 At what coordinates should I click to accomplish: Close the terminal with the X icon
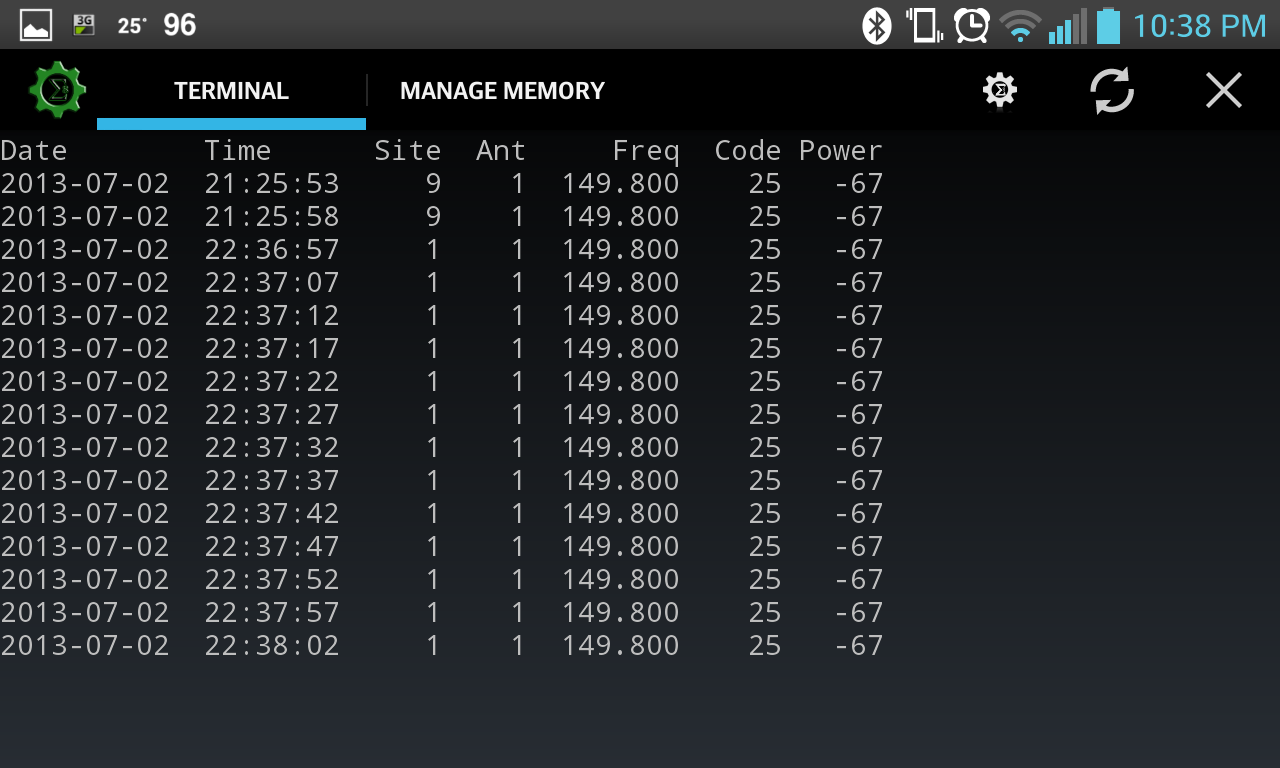[x=1224, y=91]
